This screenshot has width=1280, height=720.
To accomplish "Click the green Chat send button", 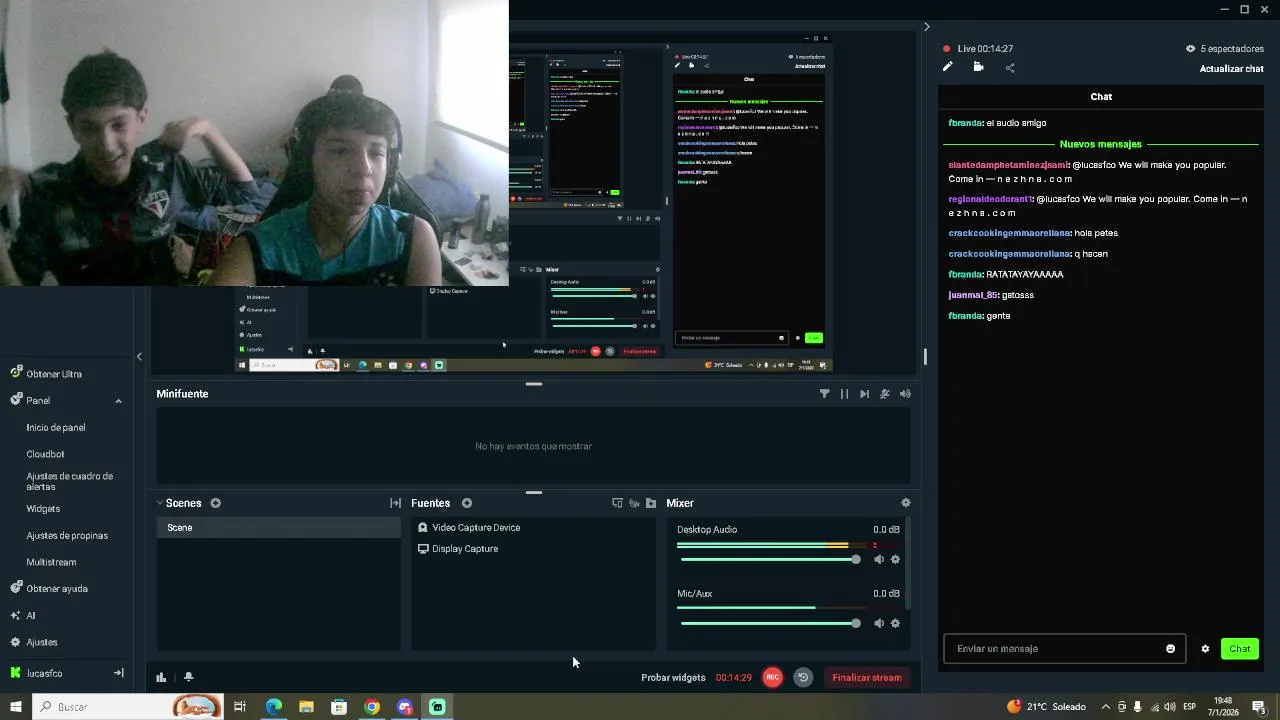I will (1240, 649).
